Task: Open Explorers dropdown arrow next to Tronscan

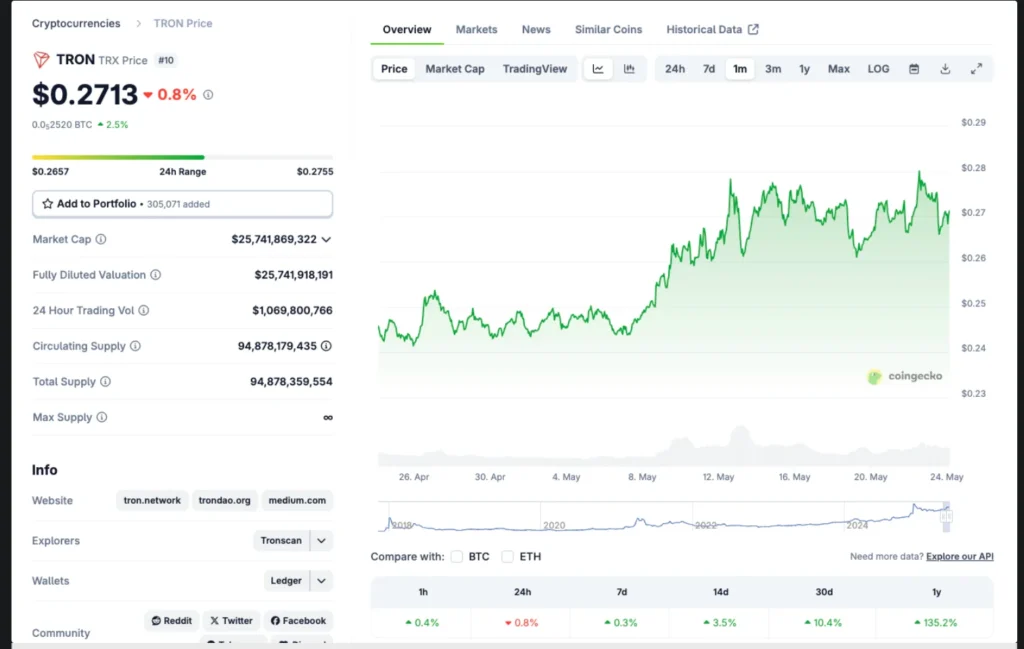Action: point(321,541)
